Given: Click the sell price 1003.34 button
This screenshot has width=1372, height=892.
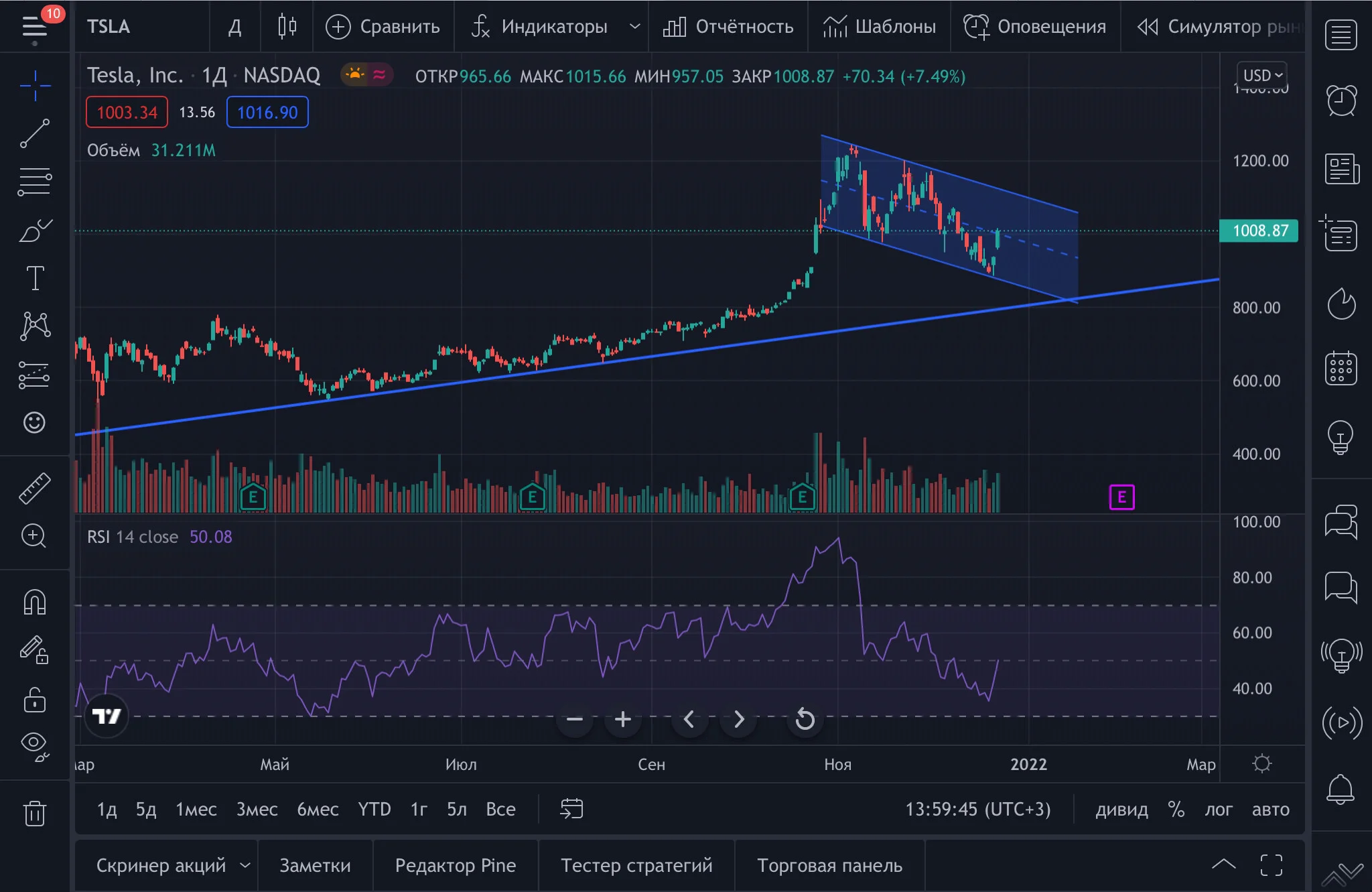Looking at the screenshot, I should click(127, 112).
